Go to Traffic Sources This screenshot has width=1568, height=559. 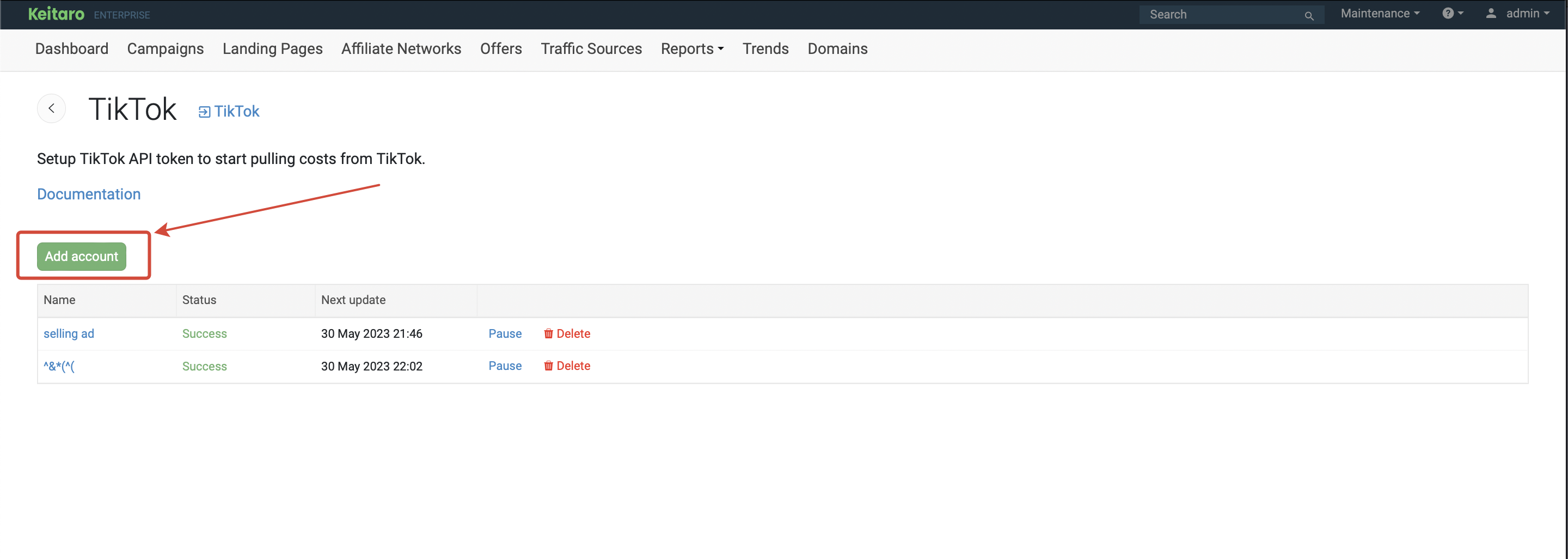pyautogui.click(x=591, y=48)
